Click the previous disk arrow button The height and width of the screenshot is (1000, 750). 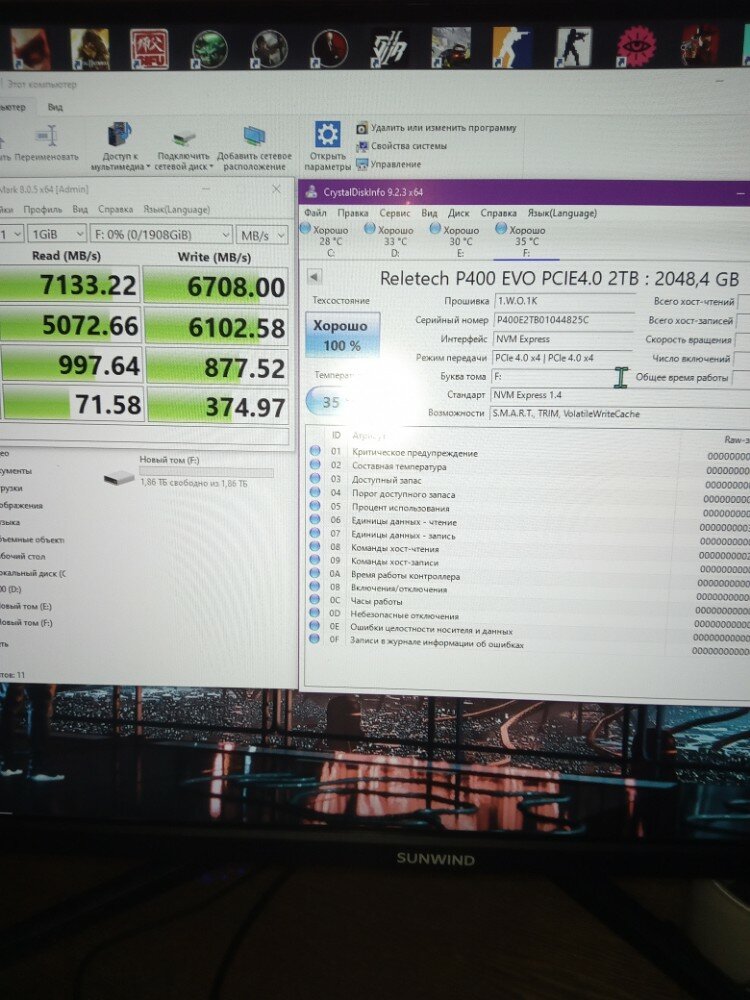point(314,277)
